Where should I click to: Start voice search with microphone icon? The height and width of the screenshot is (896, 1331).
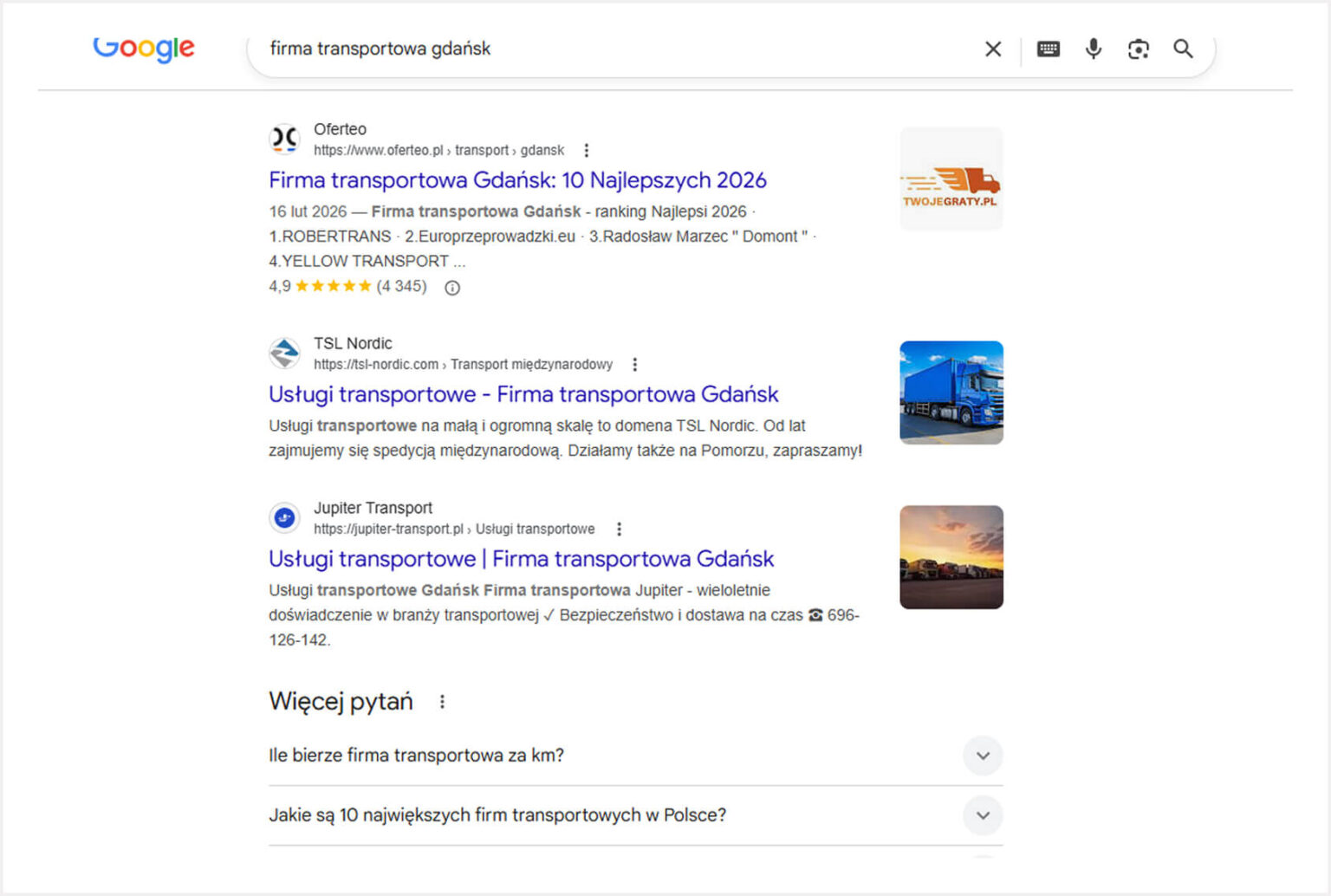[1094, 49]
